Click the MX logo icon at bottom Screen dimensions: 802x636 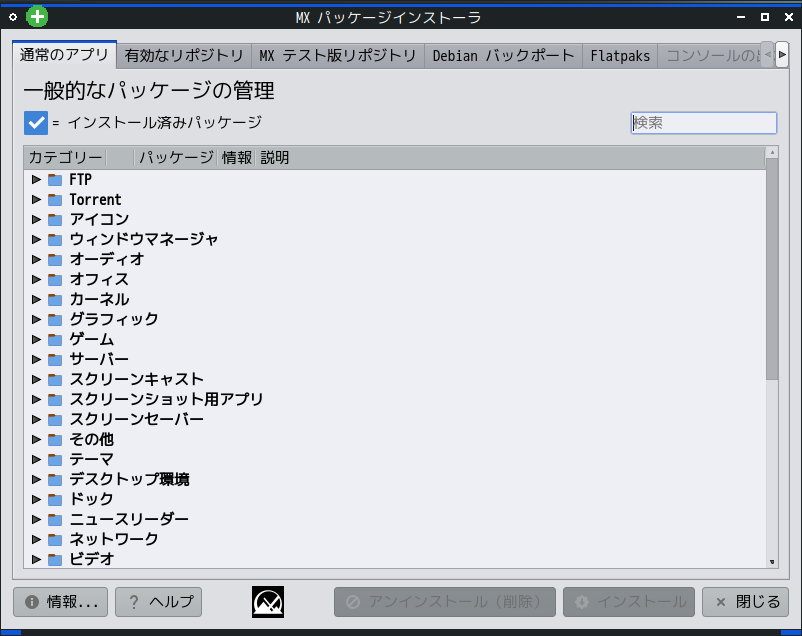tap(268, 602)
